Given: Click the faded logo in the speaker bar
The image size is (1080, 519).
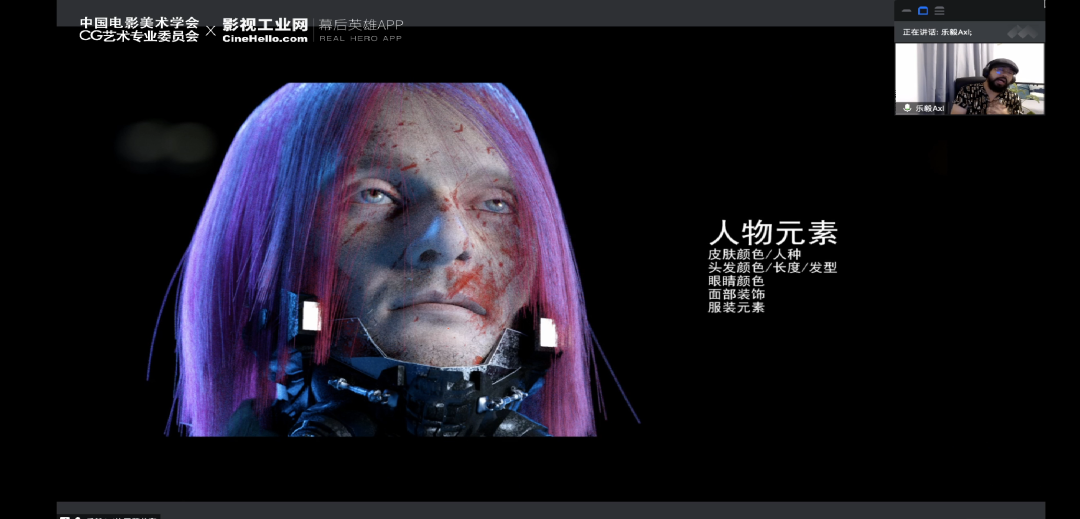Looking at the screenshot, I should pyautogui.click(x=1019, y=32).
